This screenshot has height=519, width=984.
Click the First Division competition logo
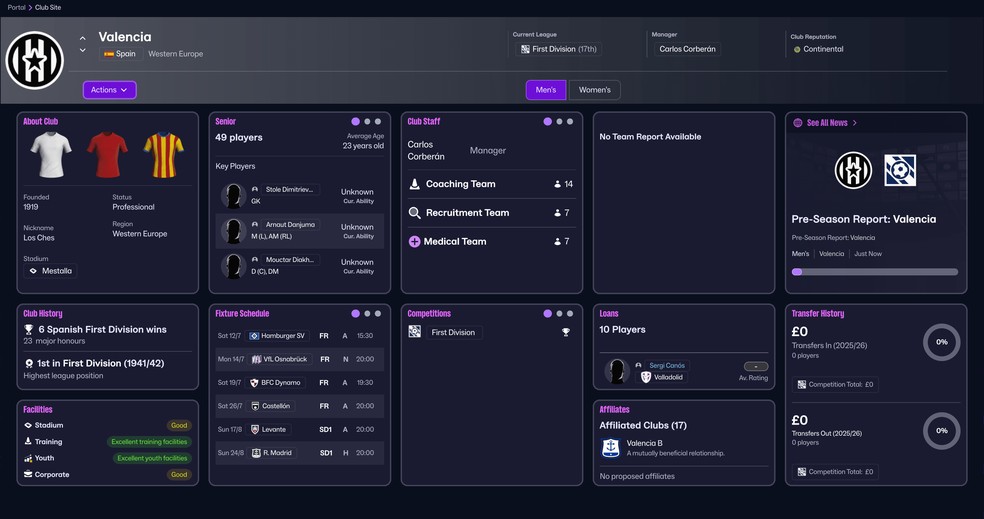(x=414, y=331)
